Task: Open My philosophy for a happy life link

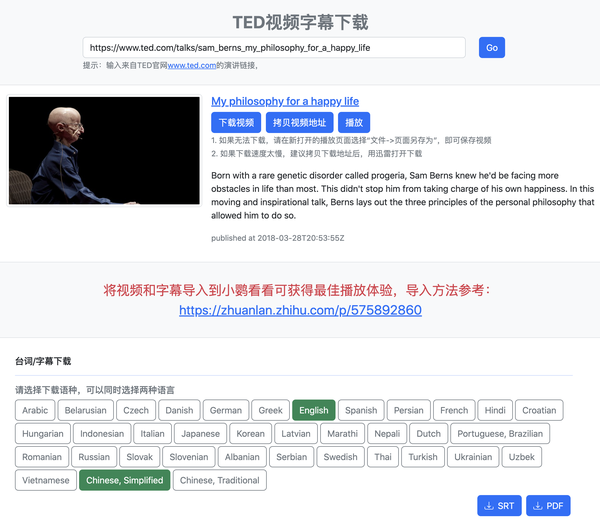Action: pos(285,101)
